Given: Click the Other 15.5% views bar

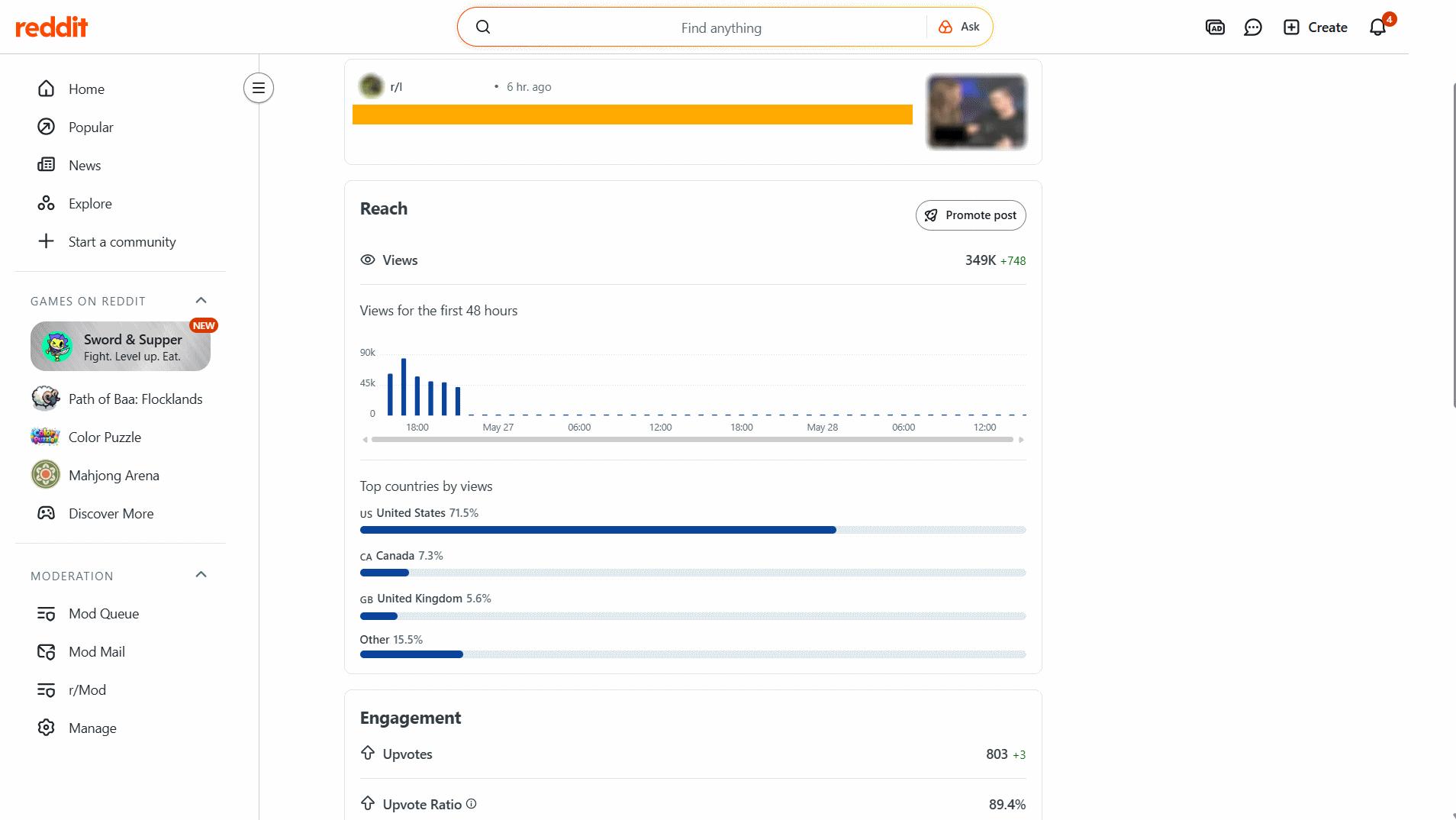Looking at the screenshot, I should pyautogui.click(x=693, y=654).
